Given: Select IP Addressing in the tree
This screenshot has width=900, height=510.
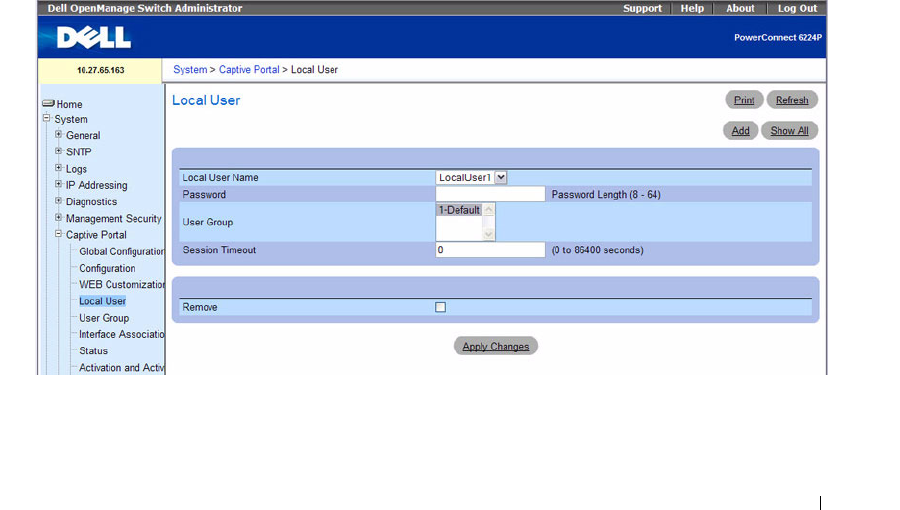Looking at the screenshot, I should pos(96,185).
